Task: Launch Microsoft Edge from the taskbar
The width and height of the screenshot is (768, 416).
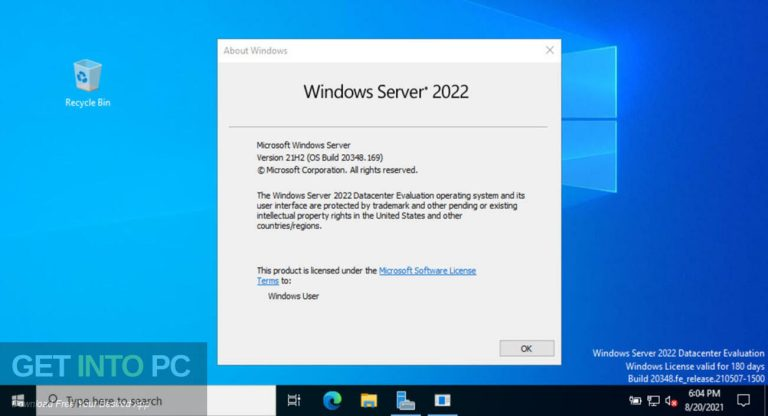Action: click(x=332, y=401)
